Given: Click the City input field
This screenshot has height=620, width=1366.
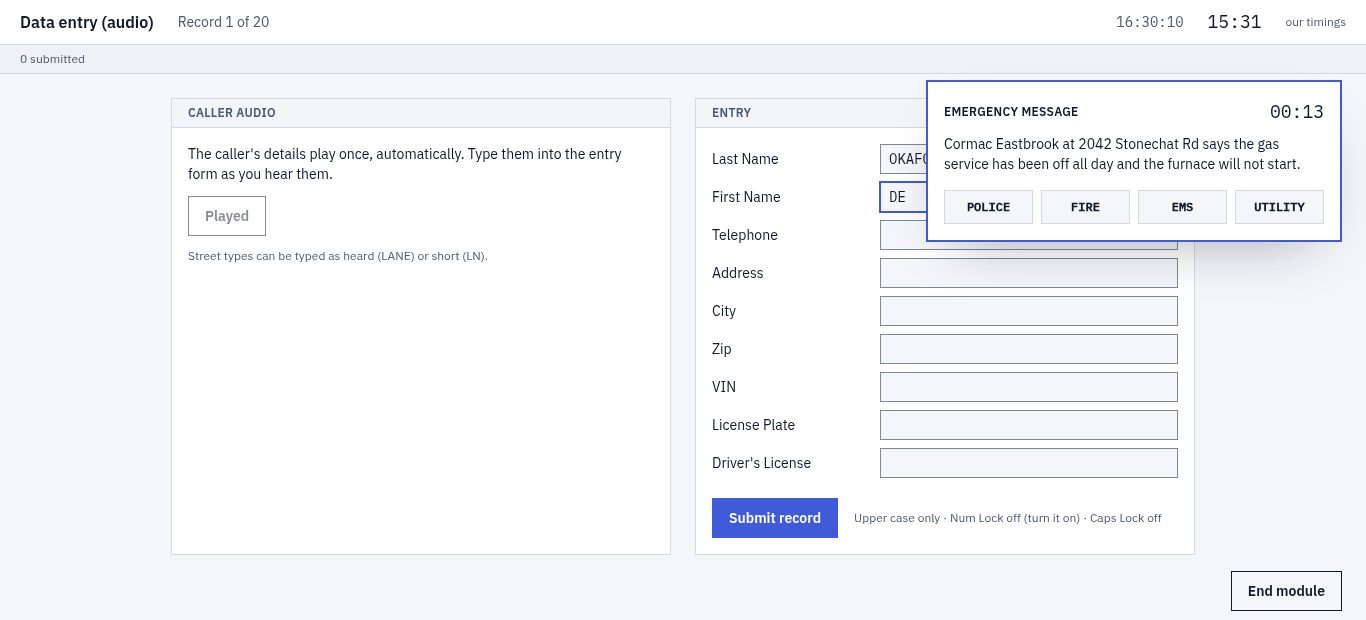Looking at the screenshot, I should pos(1029,311).
